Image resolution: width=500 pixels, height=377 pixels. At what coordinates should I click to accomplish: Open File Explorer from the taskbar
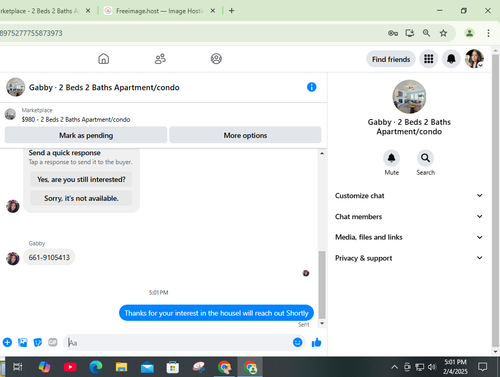click(x=121, y=367)
